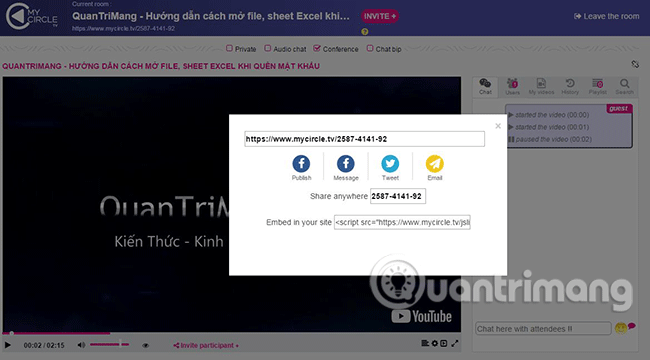650x360 pixels.
Task: Click the video progress bar
Action: tap(231, 333)
